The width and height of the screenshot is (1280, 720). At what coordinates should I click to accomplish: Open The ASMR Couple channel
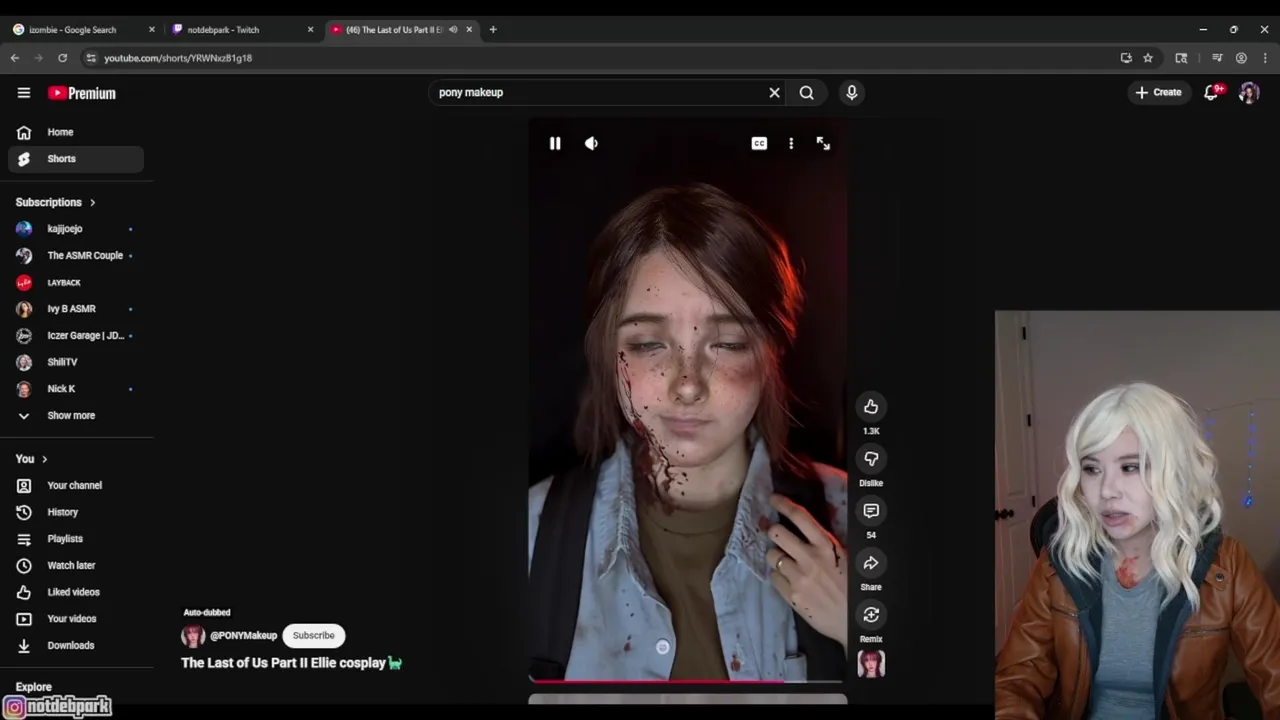[76, 255]
